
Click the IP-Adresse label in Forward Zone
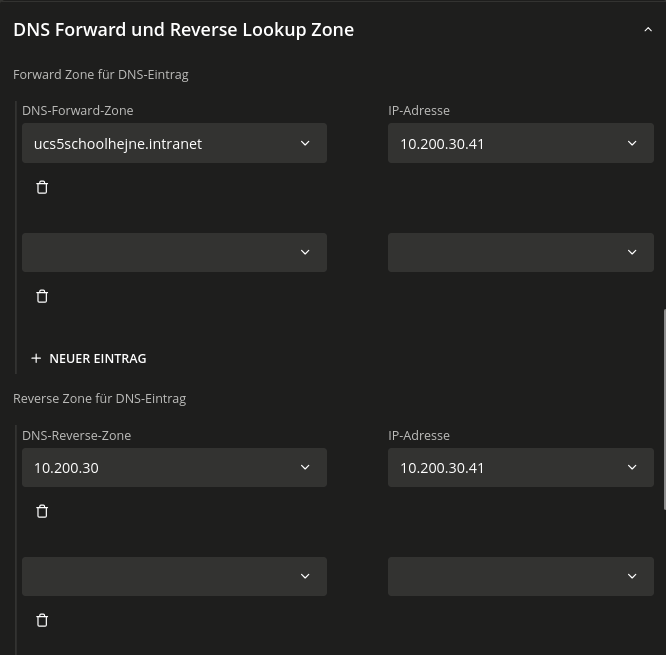[418, 111]
